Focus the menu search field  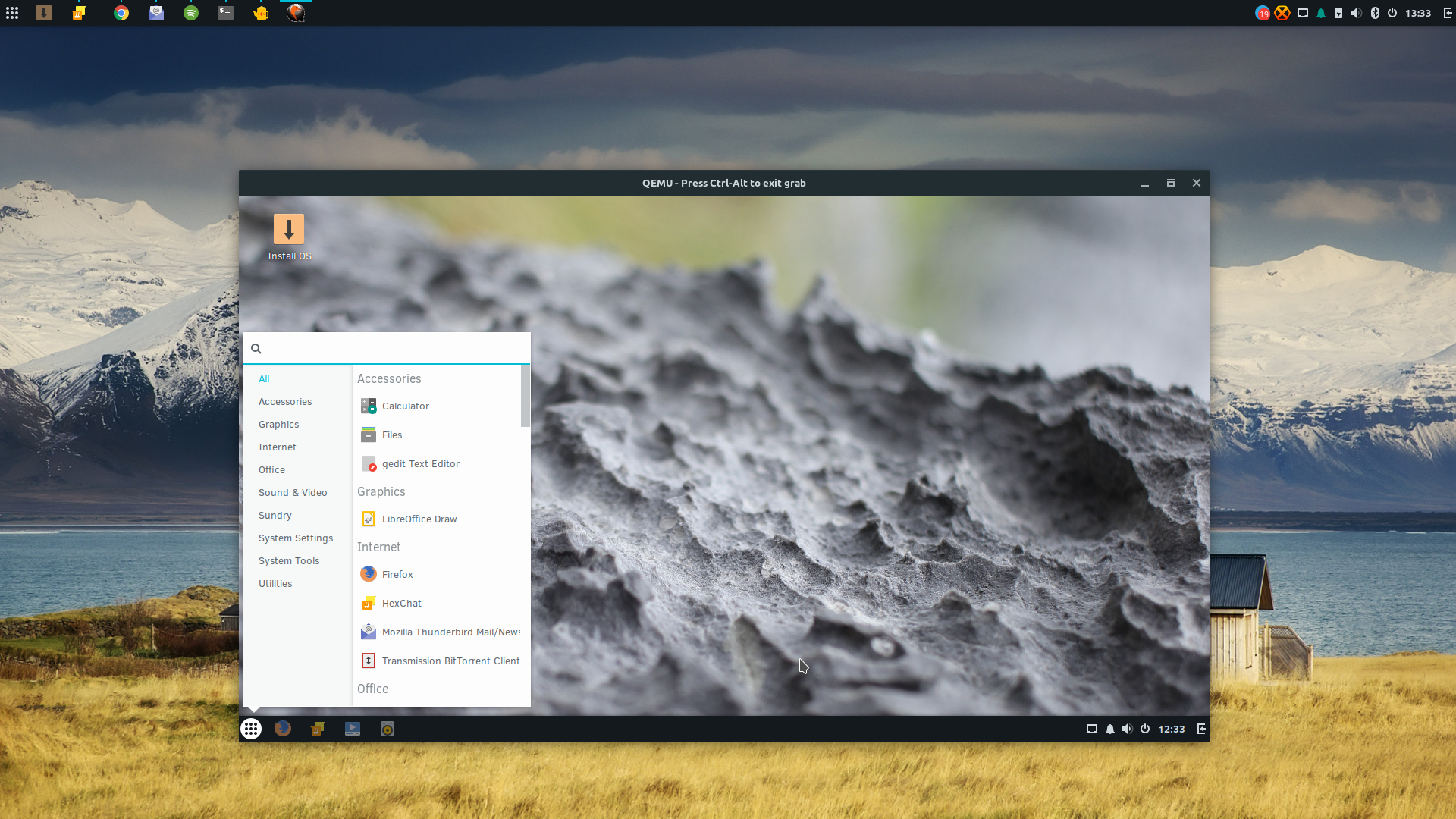387,349
